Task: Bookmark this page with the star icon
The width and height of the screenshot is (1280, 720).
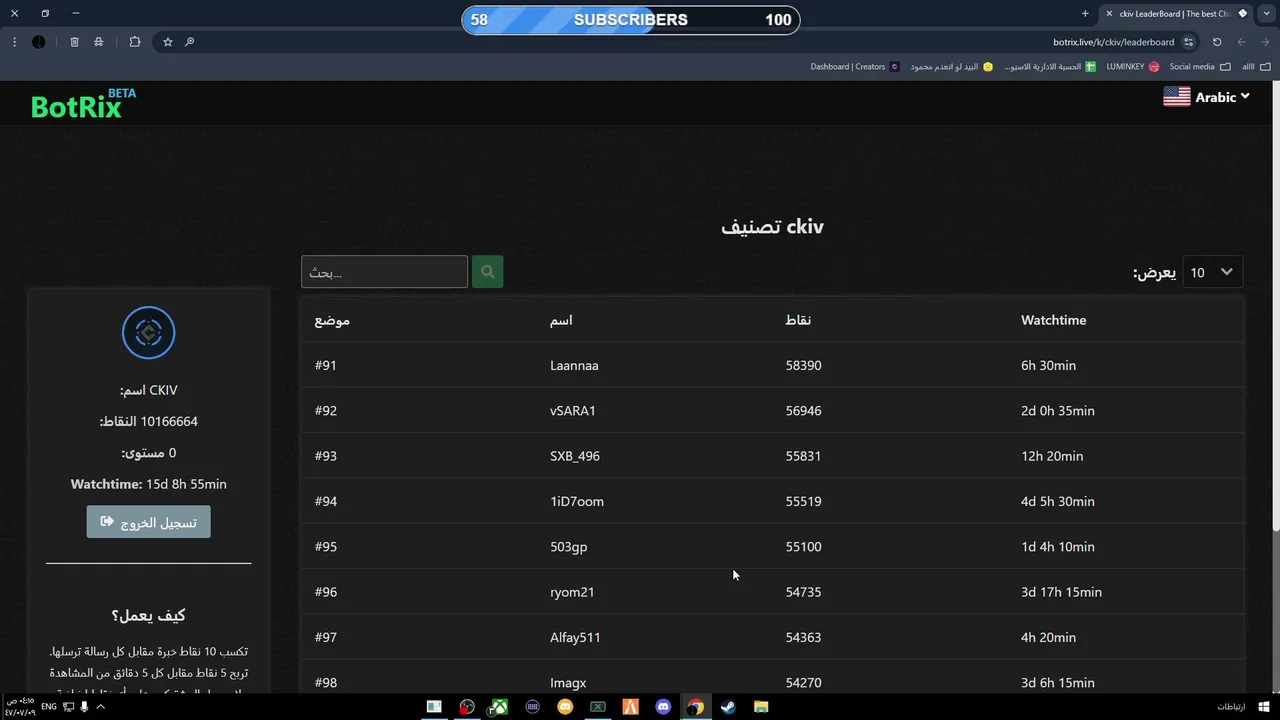Action: [x=167, y=42]
